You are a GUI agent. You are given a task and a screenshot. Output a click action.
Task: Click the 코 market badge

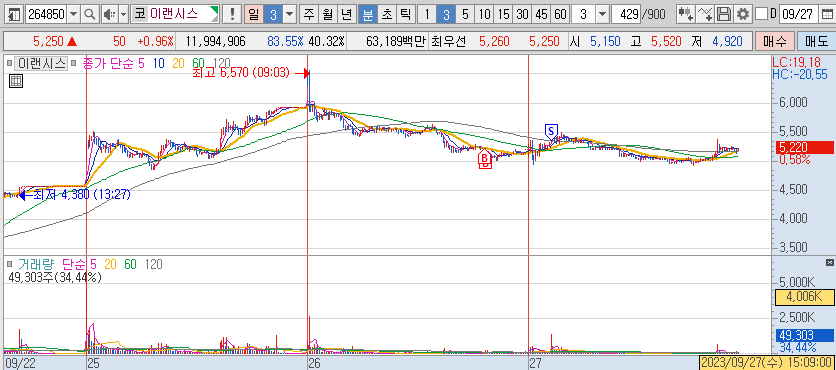139,14
